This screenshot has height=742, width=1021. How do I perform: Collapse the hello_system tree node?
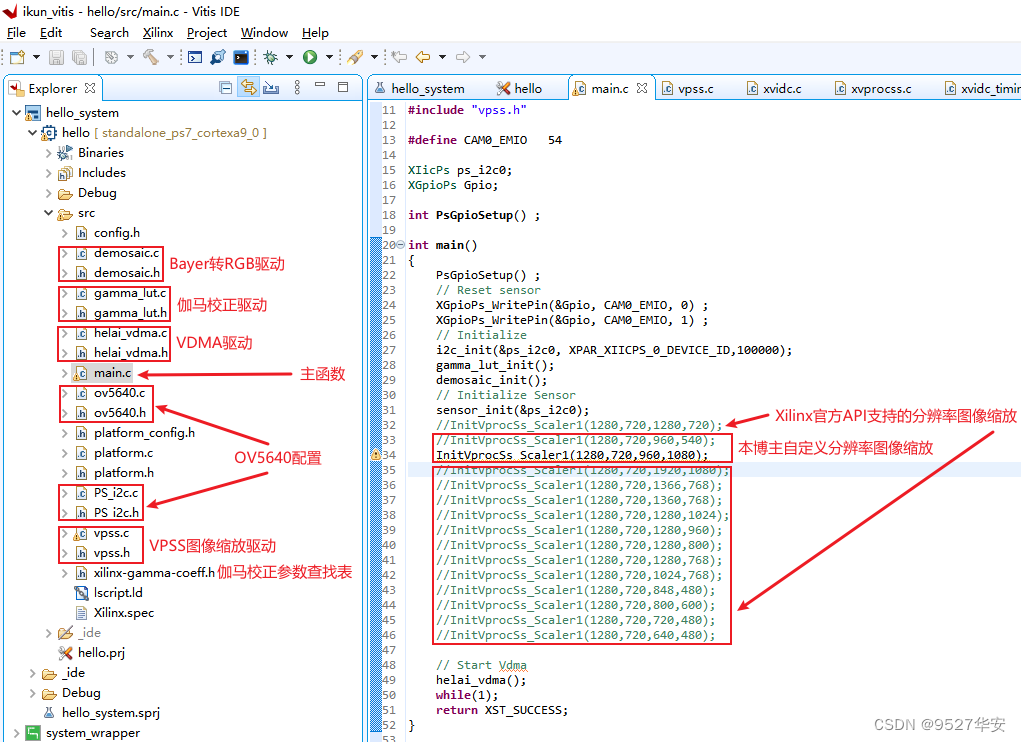(x=16, y=113)
